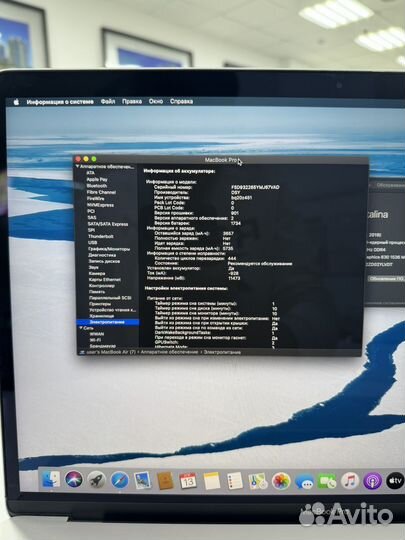Open Finder from the Dock
The width and height of the screenshot is (405, 540).
[x=51, y=479]
